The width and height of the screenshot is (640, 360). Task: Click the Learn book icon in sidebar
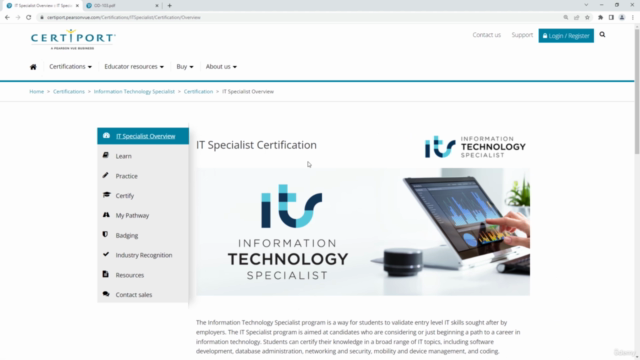tap(106, 156)
